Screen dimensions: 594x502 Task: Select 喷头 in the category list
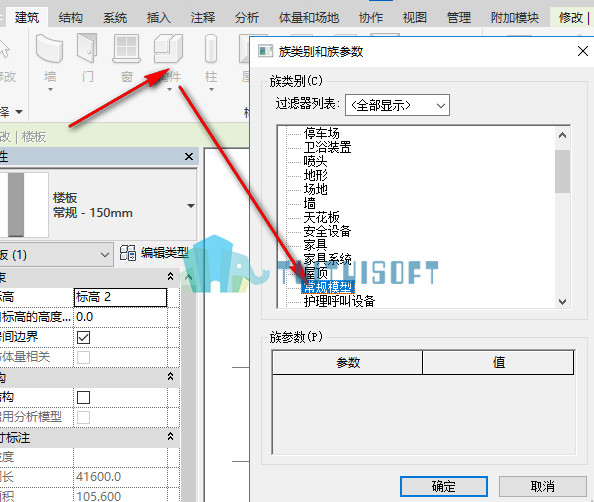click(315, 161)
